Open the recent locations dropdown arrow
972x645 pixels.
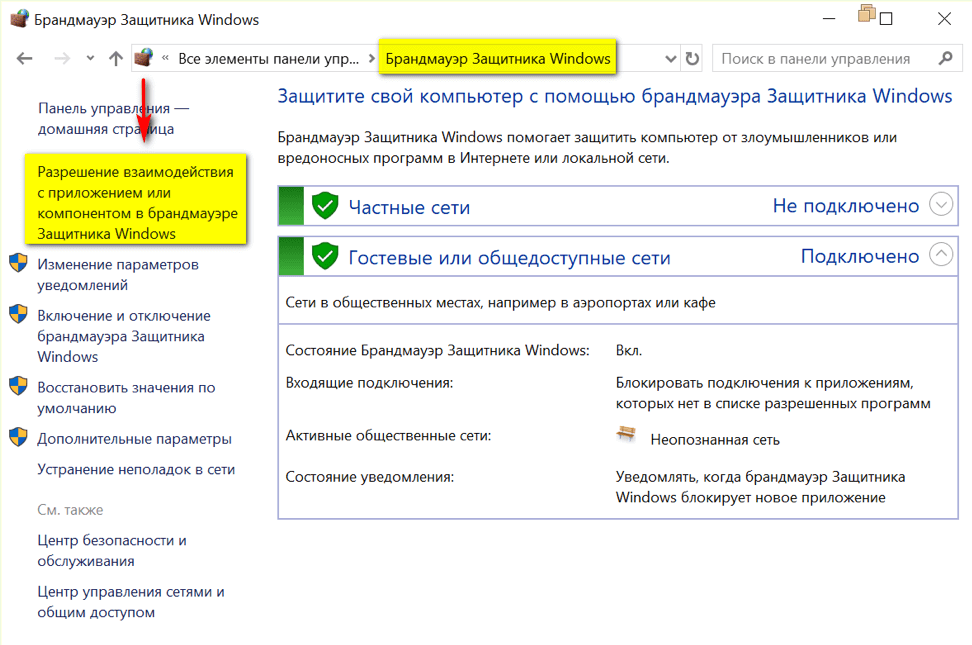pyautogui.click(x=90, y=59)
